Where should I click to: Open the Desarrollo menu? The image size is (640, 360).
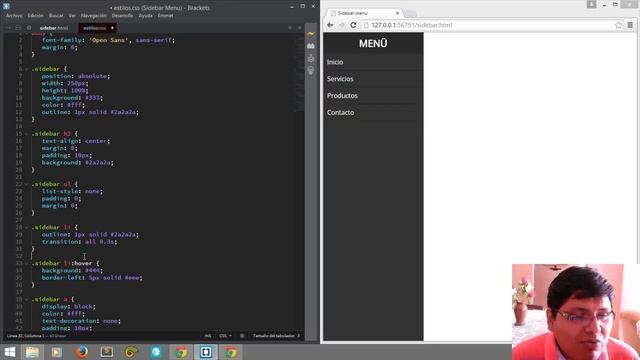pyautogui.click(x=122, y=16)
